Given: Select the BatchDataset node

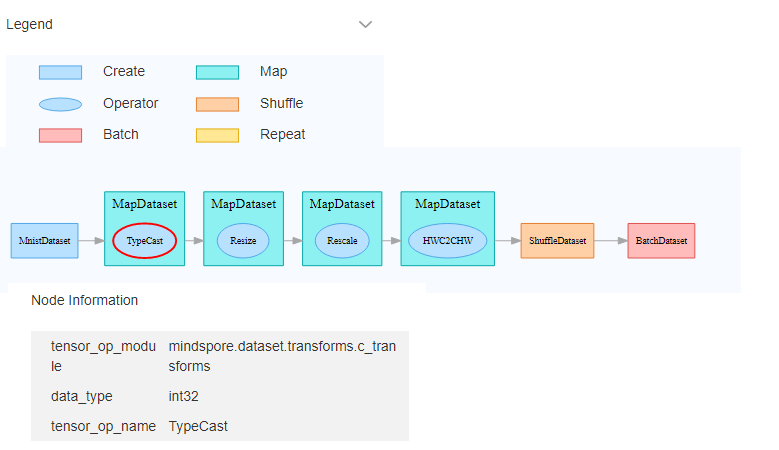Looking at the screenshot, I should pos(661,241).
